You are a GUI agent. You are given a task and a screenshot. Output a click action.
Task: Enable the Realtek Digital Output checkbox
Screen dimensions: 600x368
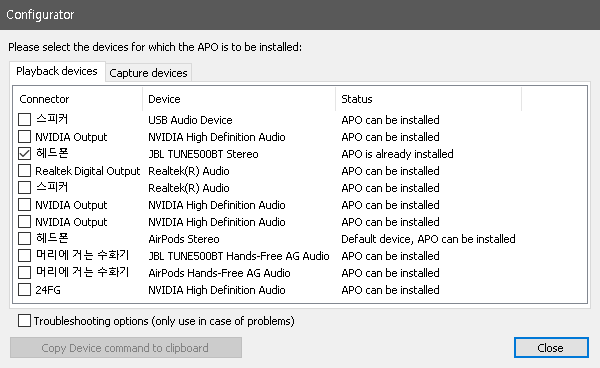24,171
